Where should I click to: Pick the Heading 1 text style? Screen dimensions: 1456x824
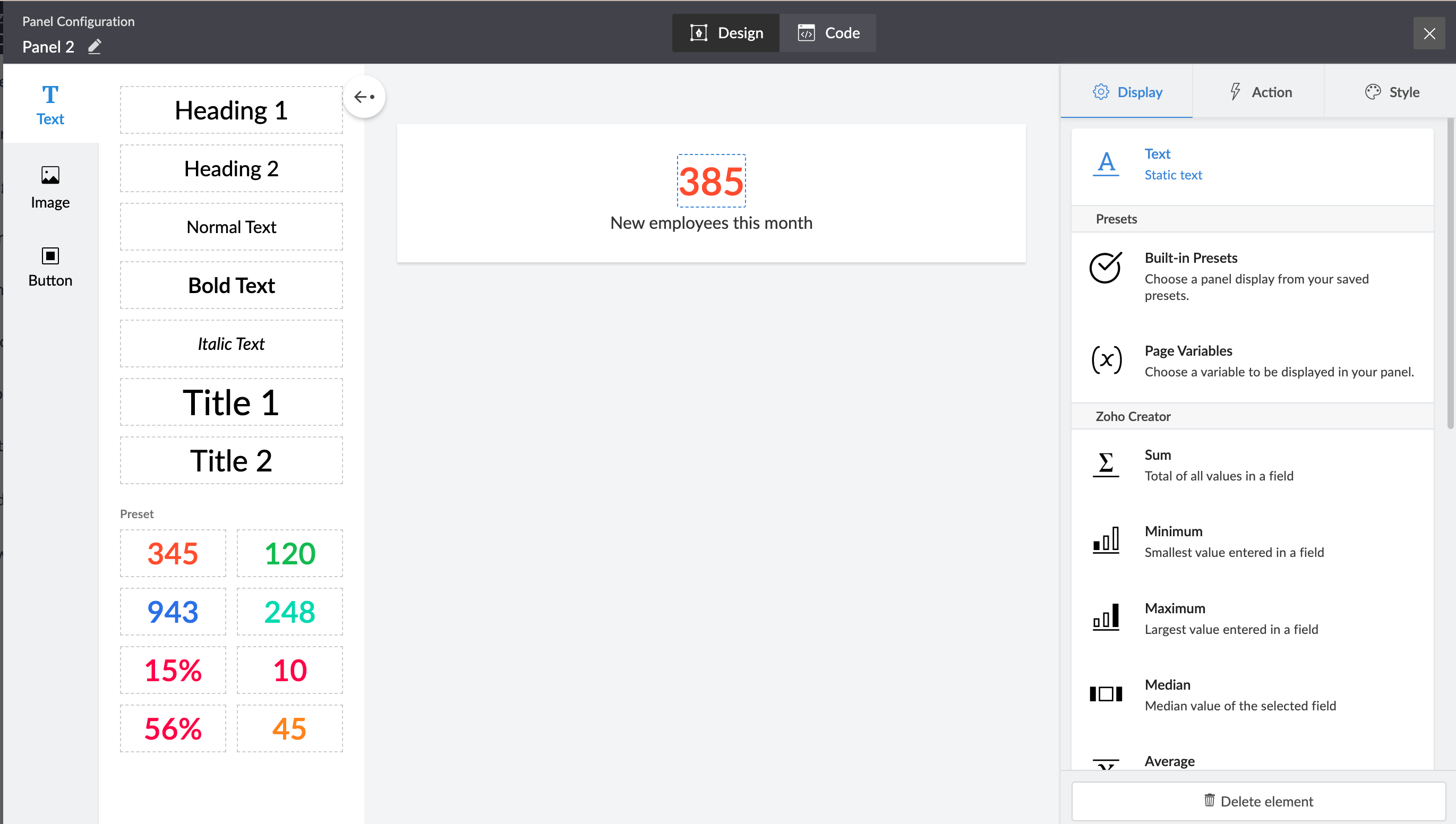point(231,110)
